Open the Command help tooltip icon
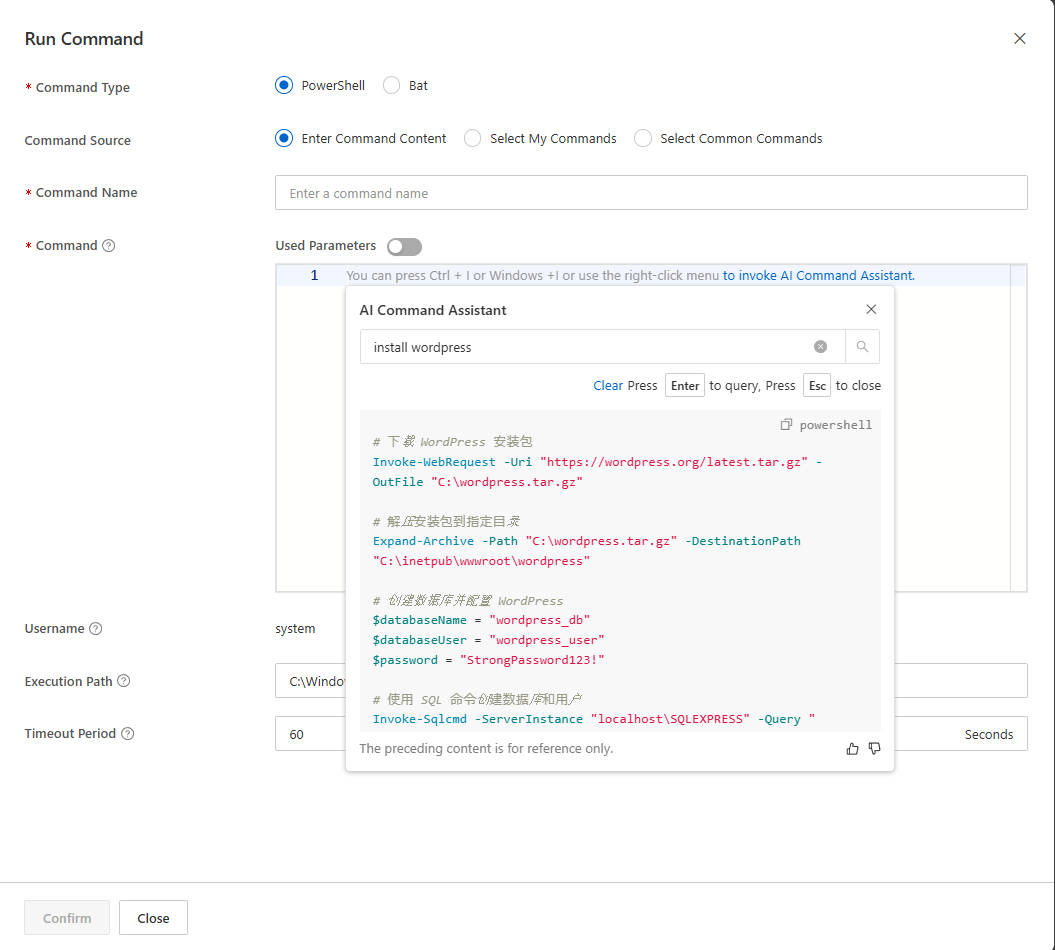1055x950 pixels. (108, 246)
